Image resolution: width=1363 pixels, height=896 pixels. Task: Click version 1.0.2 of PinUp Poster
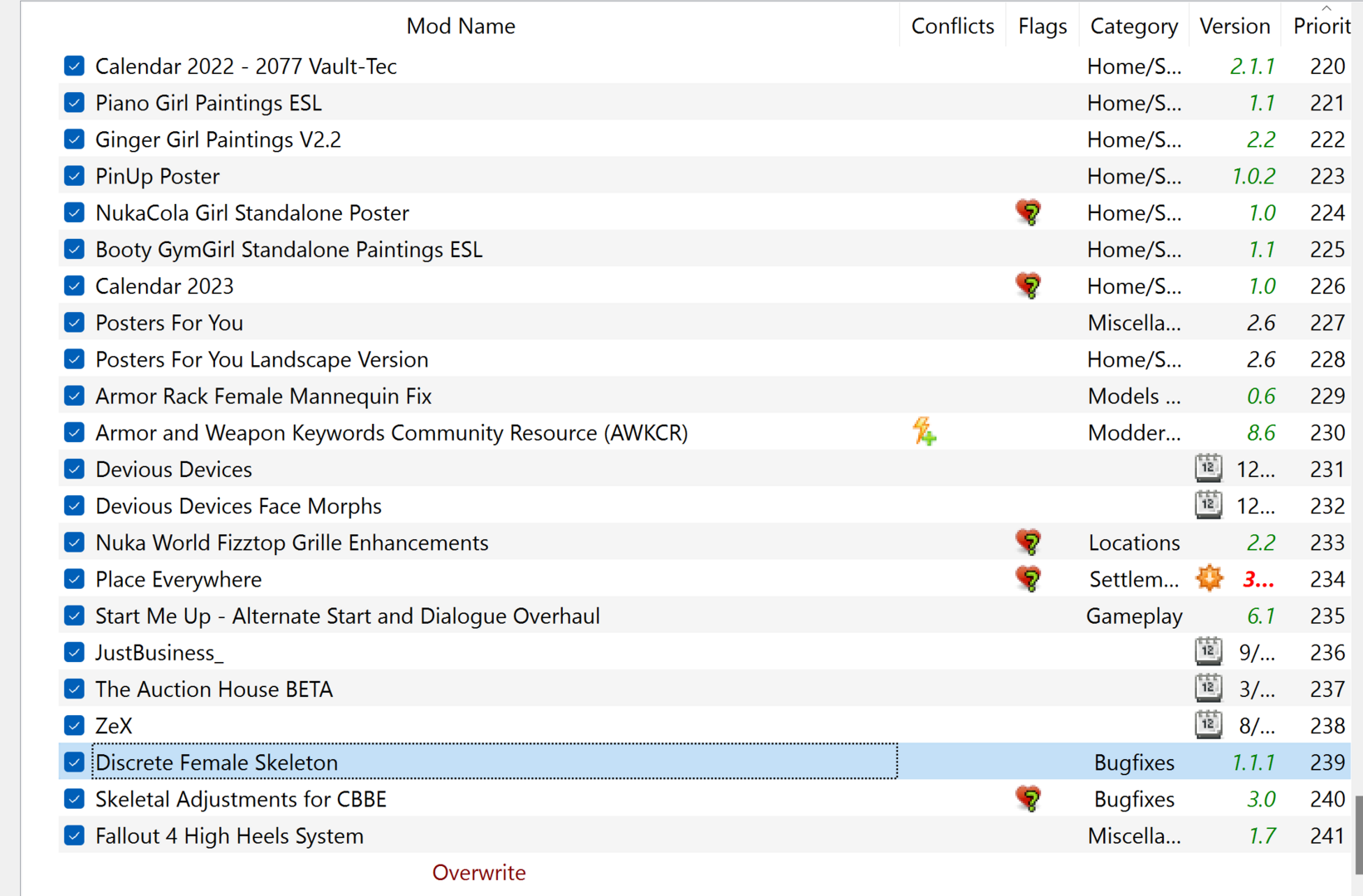(x=1253, y=176)
